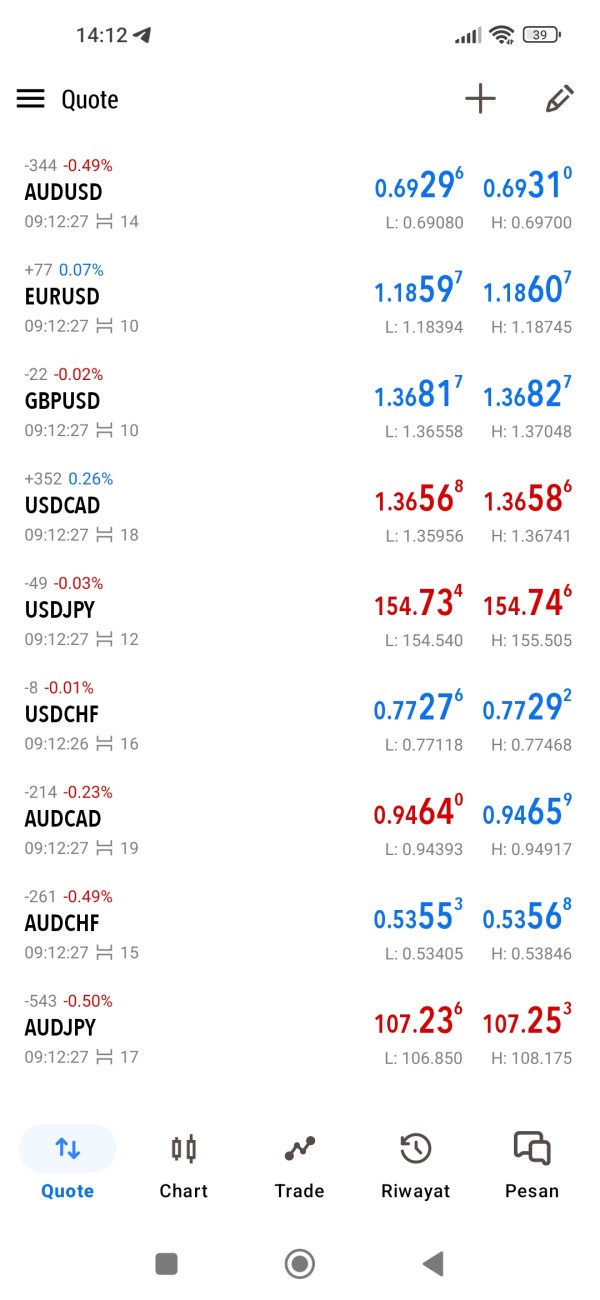Select the EURUSD symbol name
Viewport: 600px width, 1300px height.
click(62, 297)
